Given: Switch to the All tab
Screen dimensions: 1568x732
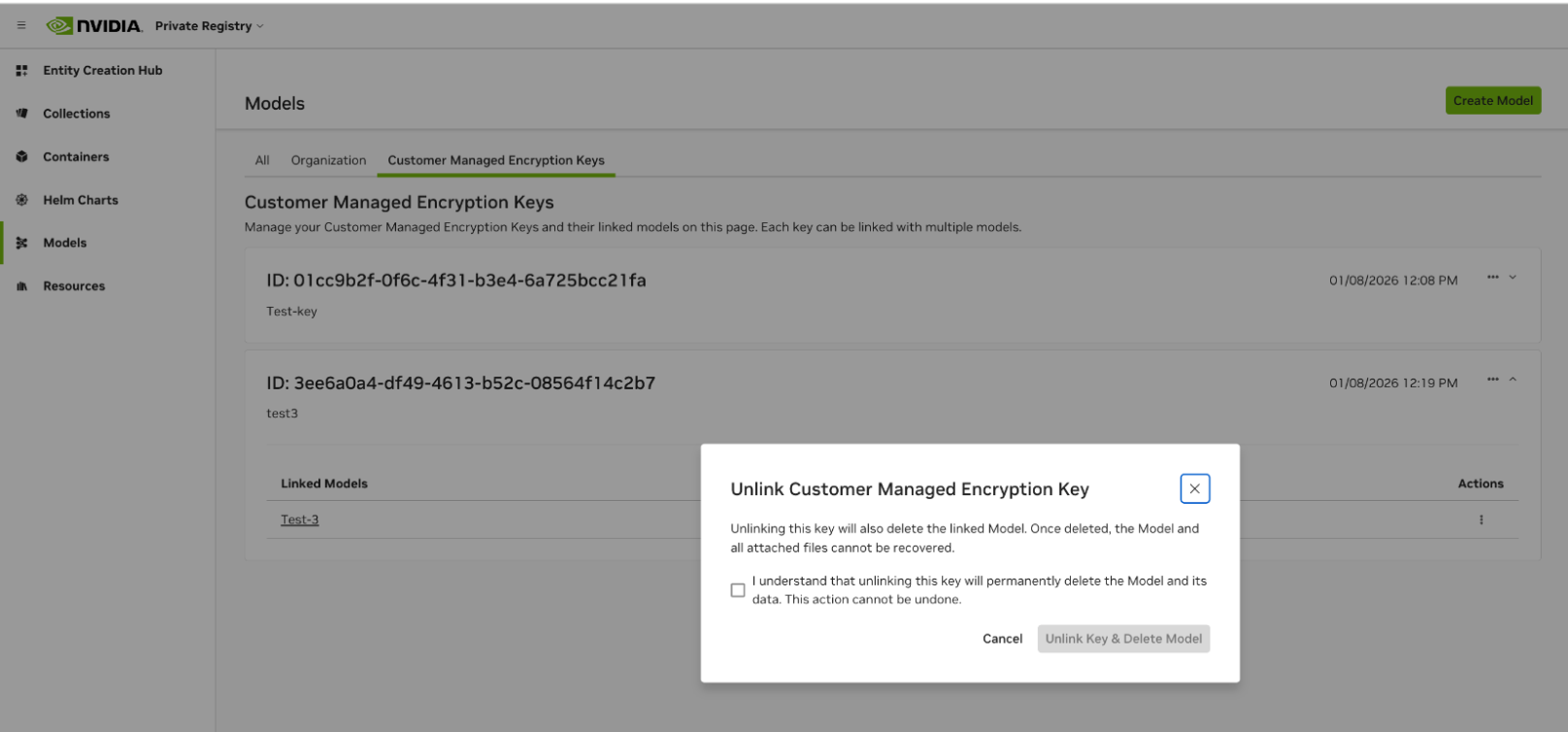Looking at the screenshot, I should tap(262, 160).
